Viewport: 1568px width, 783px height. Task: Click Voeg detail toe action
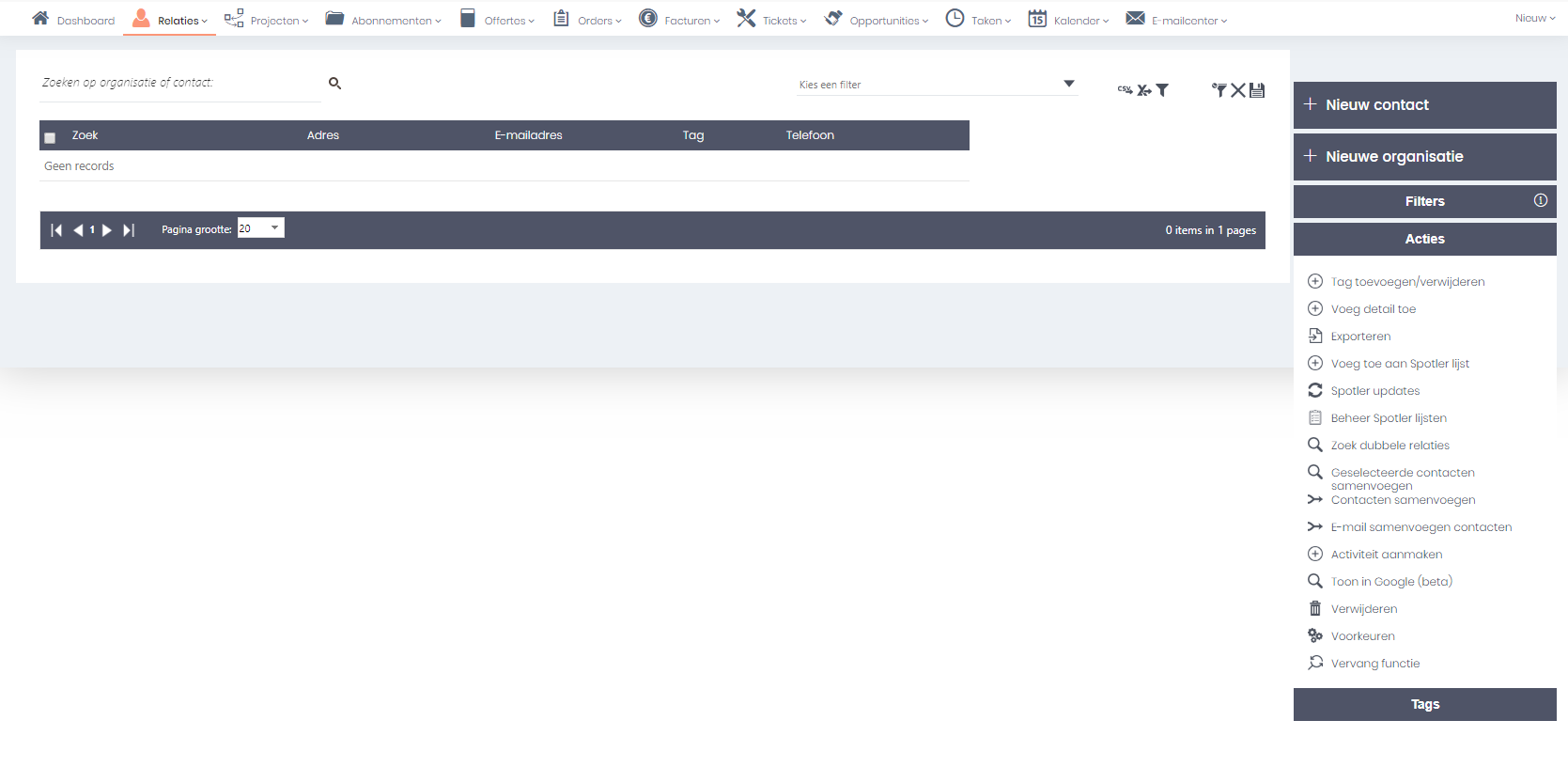(1373, 309)
